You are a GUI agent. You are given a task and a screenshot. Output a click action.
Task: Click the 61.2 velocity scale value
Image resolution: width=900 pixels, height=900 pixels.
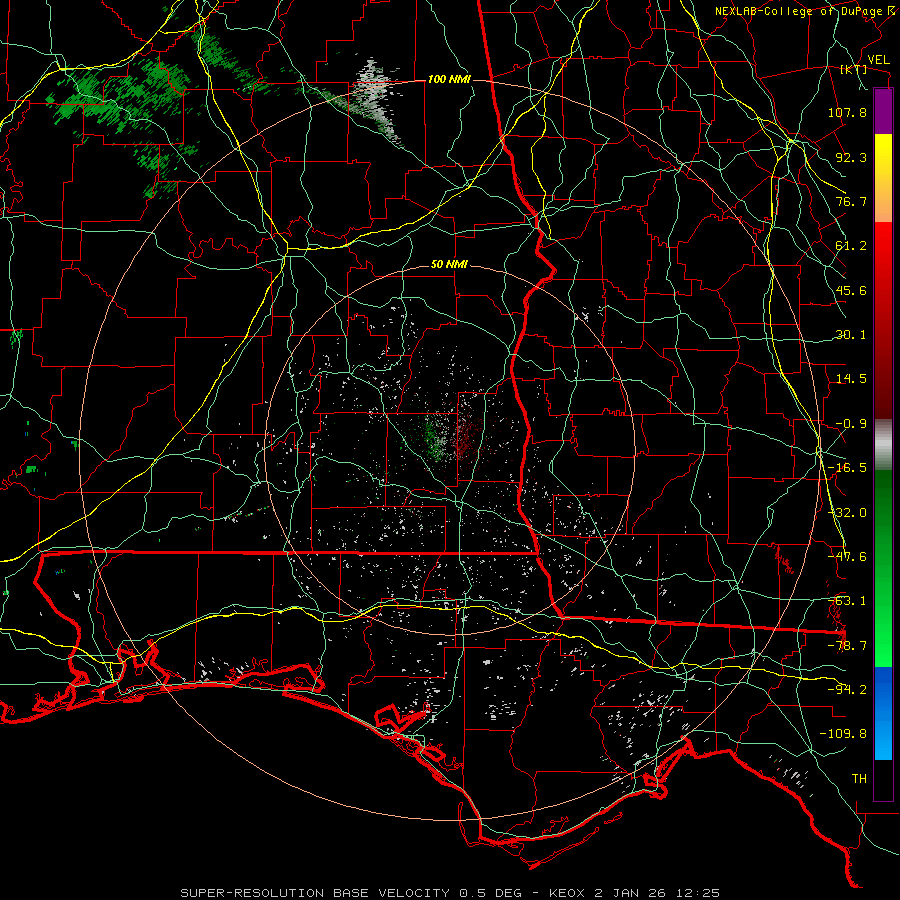[851, 246]
